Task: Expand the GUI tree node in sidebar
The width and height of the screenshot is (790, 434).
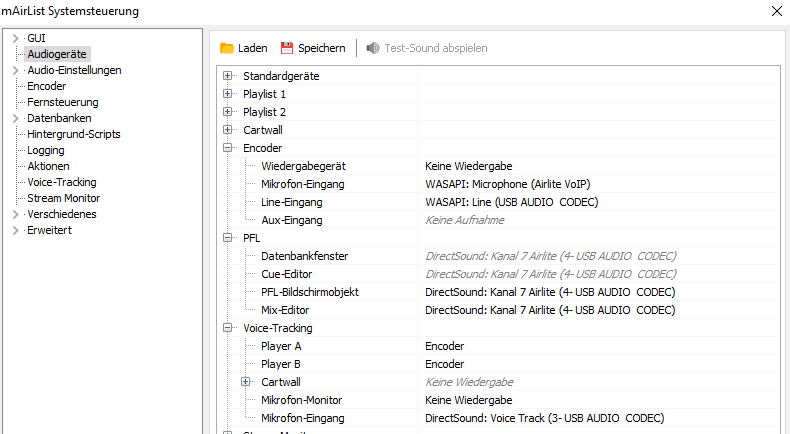Action: click(x=15, y=38)
